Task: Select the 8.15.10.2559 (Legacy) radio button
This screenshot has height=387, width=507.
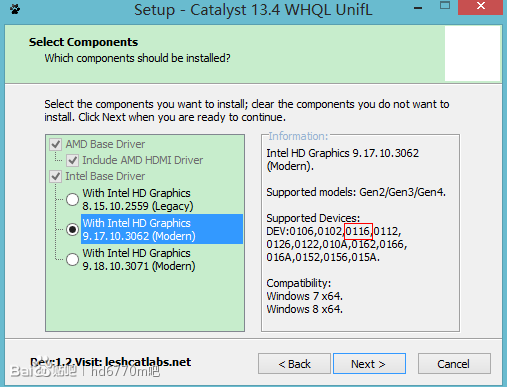Action: (72, 200)
